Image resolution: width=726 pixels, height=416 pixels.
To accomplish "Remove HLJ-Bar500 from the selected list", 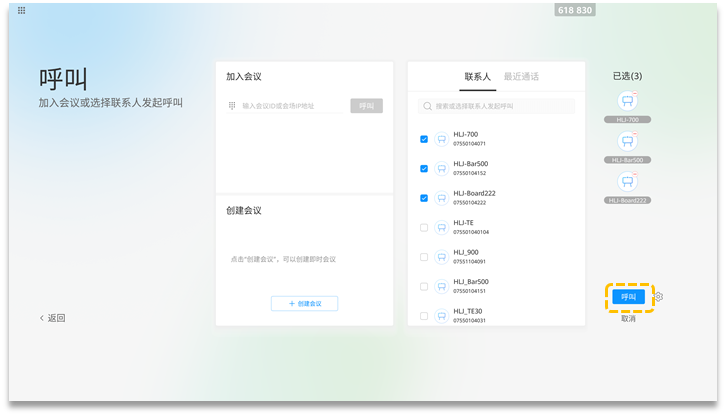I will (636, 134).
